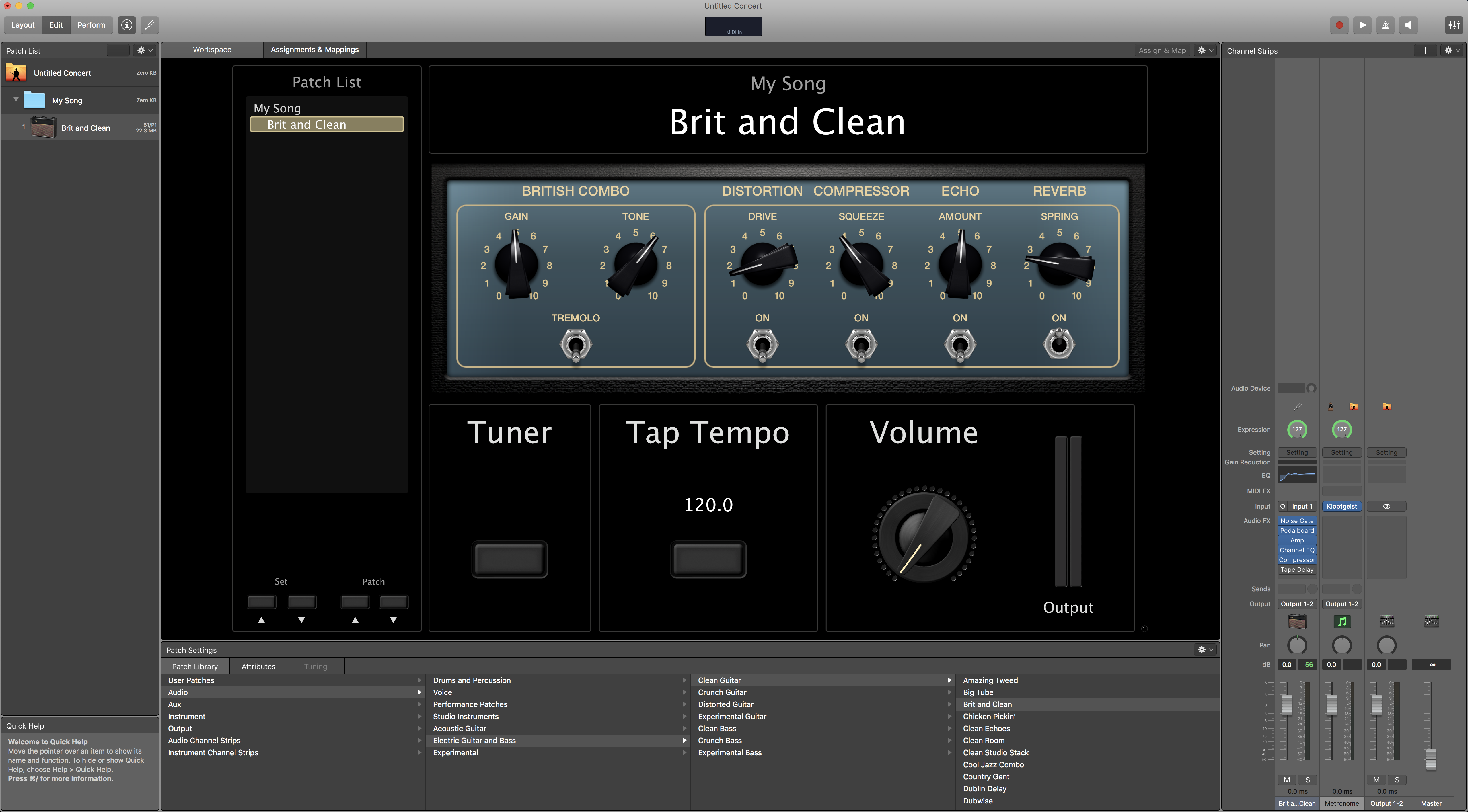Image resolution: width=1468 pixels, height=812 pixels.
Task: Click the Assign & Map button
Action: point(1162,50)
